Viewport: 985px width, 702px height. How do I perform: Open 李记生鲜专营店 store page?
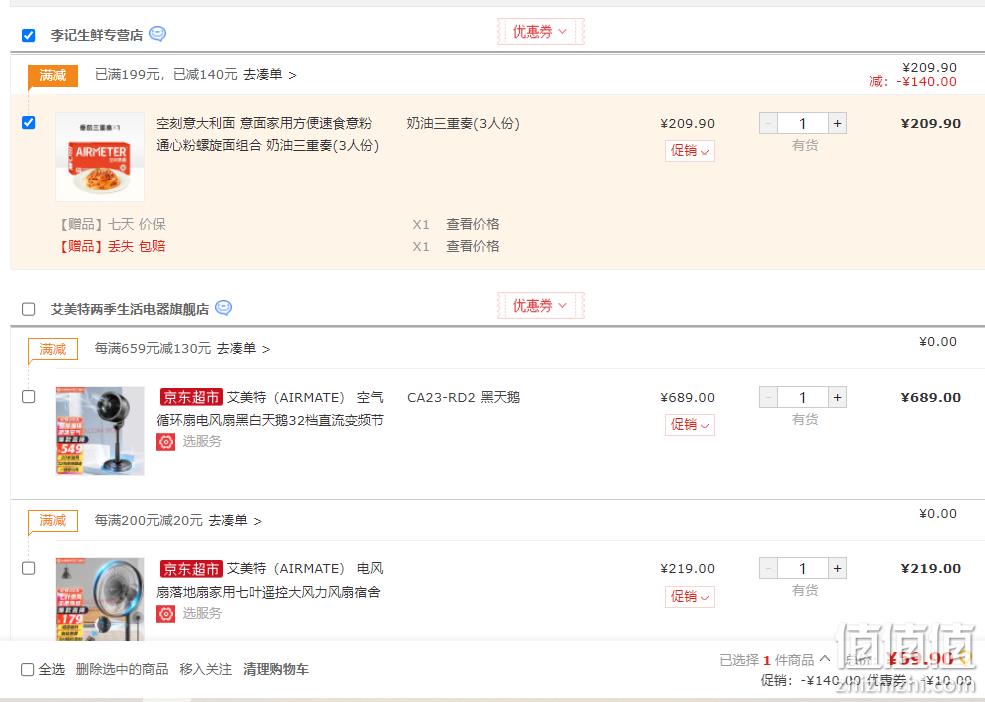97,35
